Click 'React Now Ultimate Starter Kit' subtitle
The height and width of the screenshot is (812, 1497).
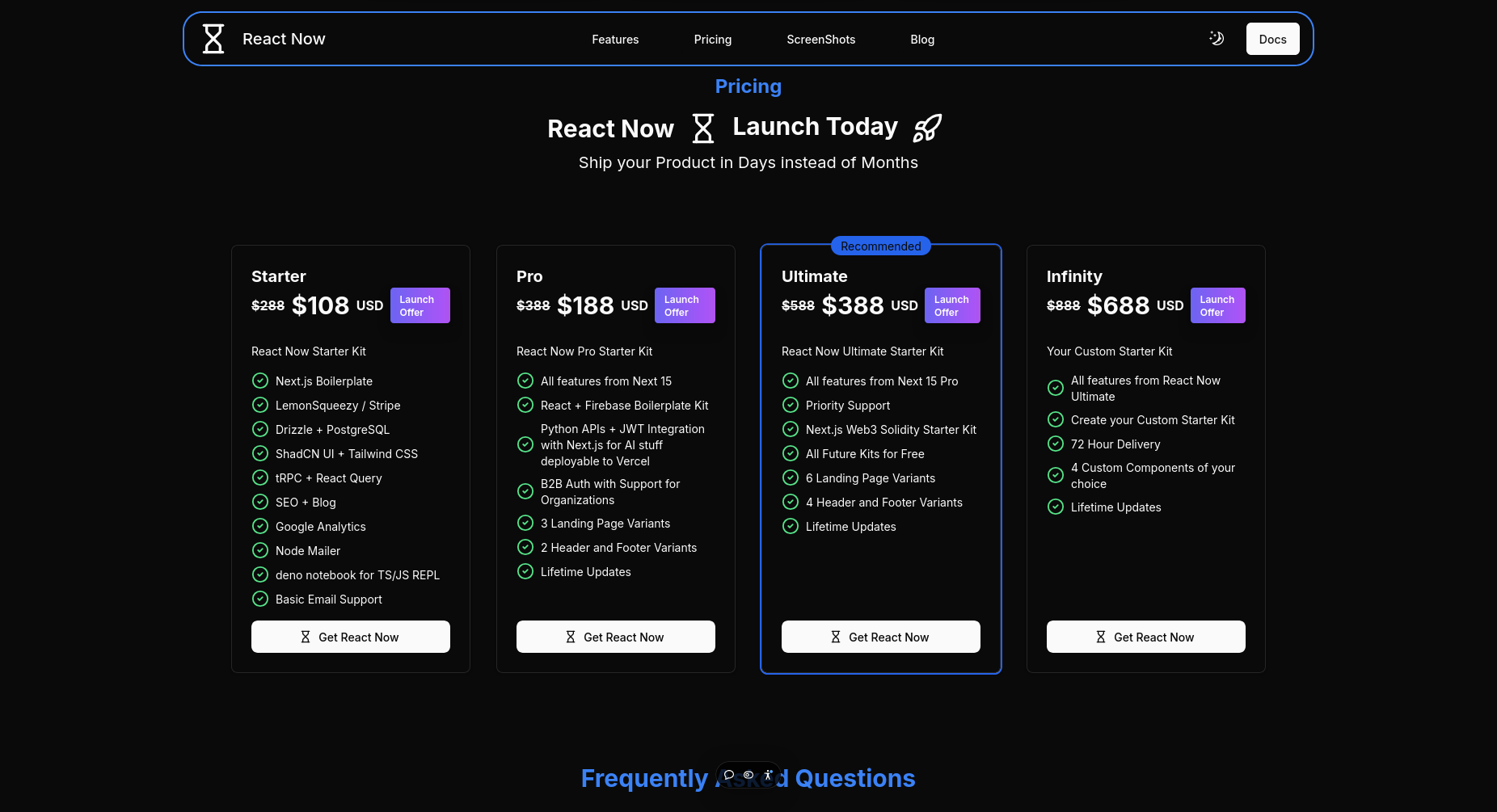pyautogui.click(x=862, y=351)
